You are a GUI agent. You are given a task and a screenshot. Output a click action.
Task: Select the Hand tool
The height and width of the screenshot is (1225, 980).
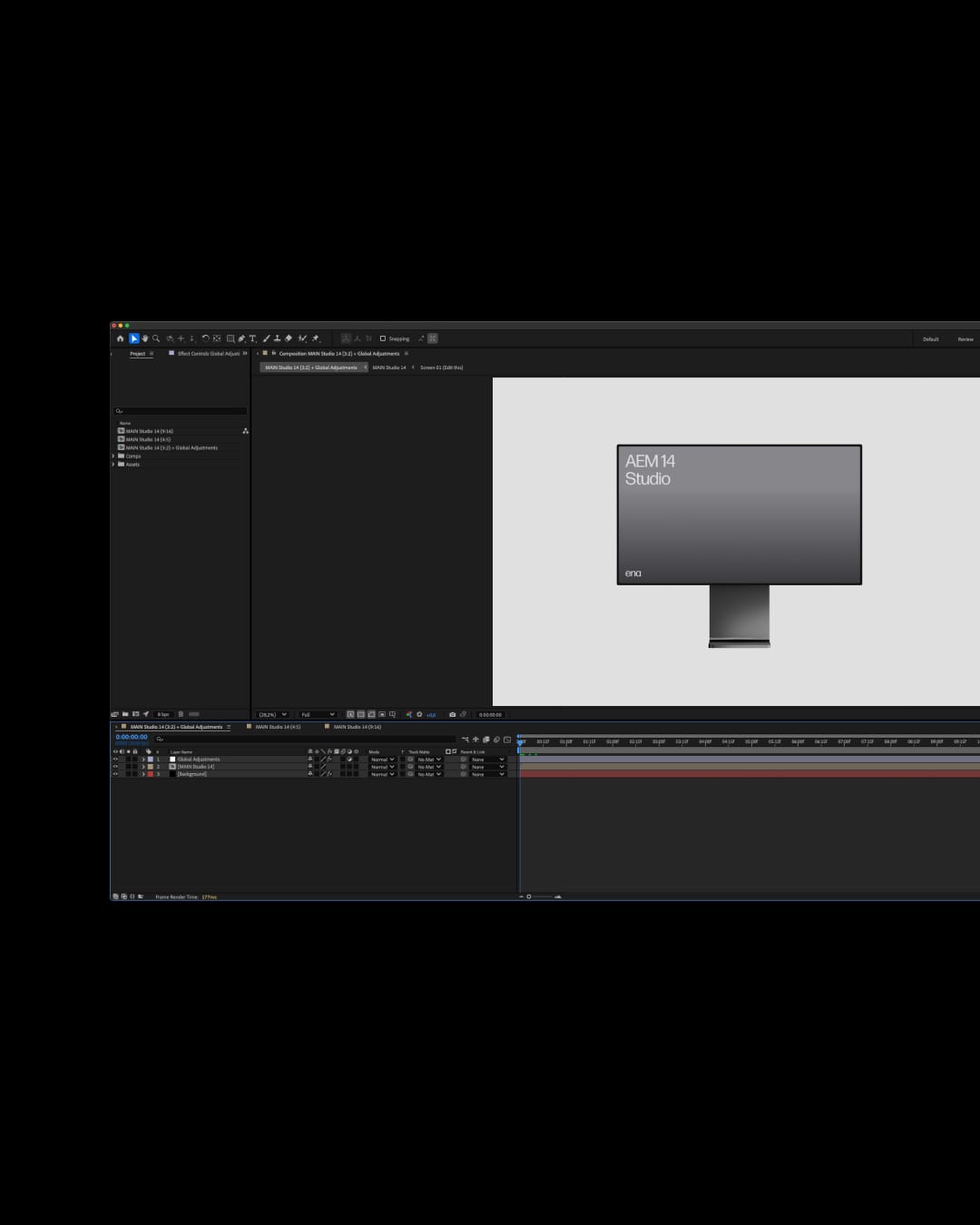pos(145,338)
